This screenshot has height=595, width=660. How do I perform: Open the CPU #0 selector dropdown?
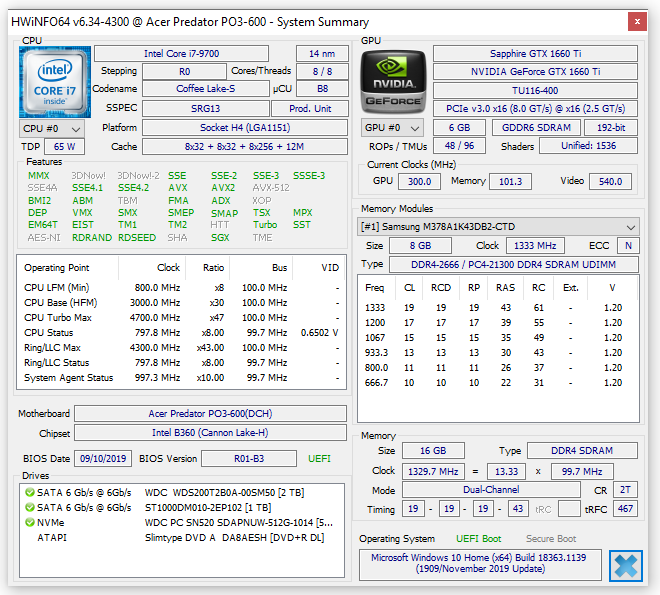click(x=52, y=129)
